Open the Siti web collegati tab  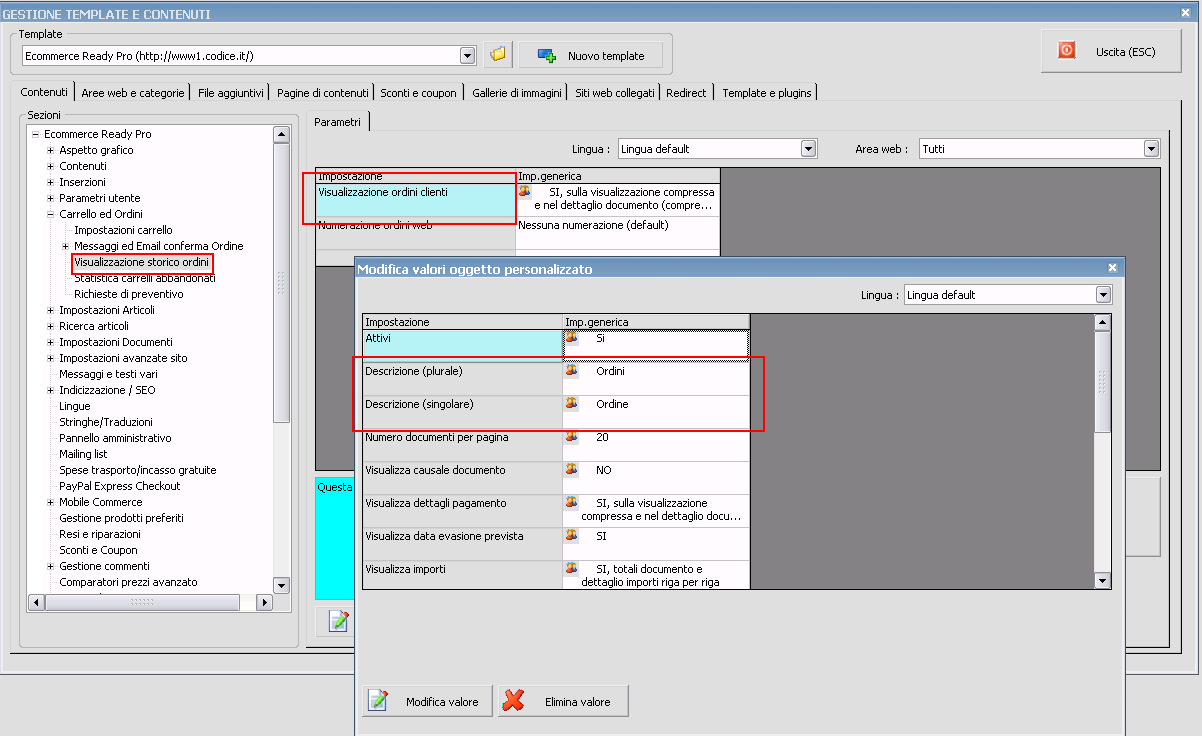(615, 93)
